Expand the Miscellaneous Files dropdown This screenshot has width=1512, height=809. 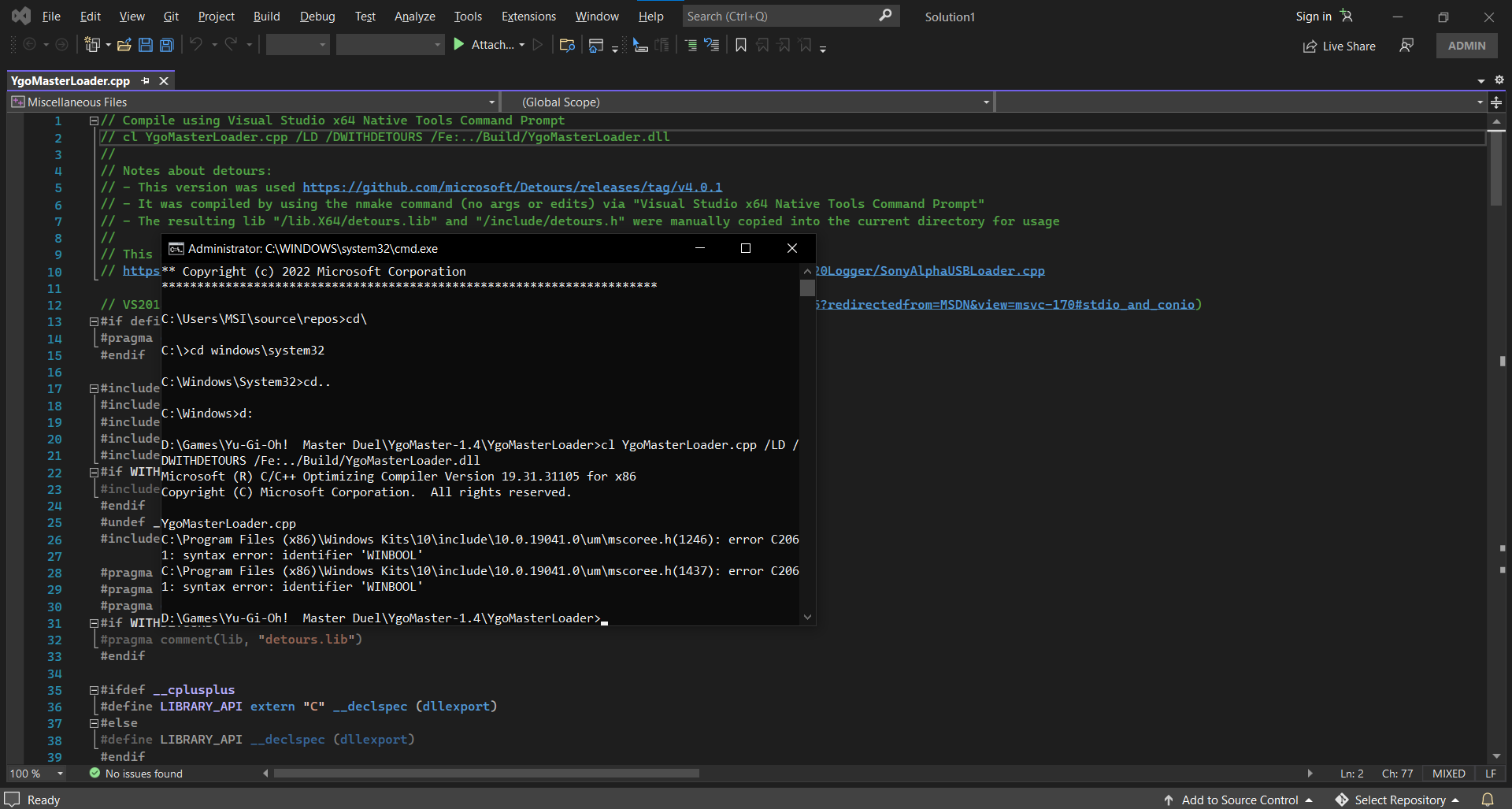[491, 102]
